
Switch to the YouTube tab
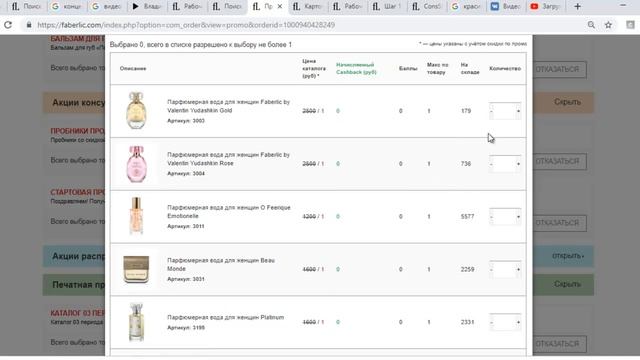tap(545, 7)
